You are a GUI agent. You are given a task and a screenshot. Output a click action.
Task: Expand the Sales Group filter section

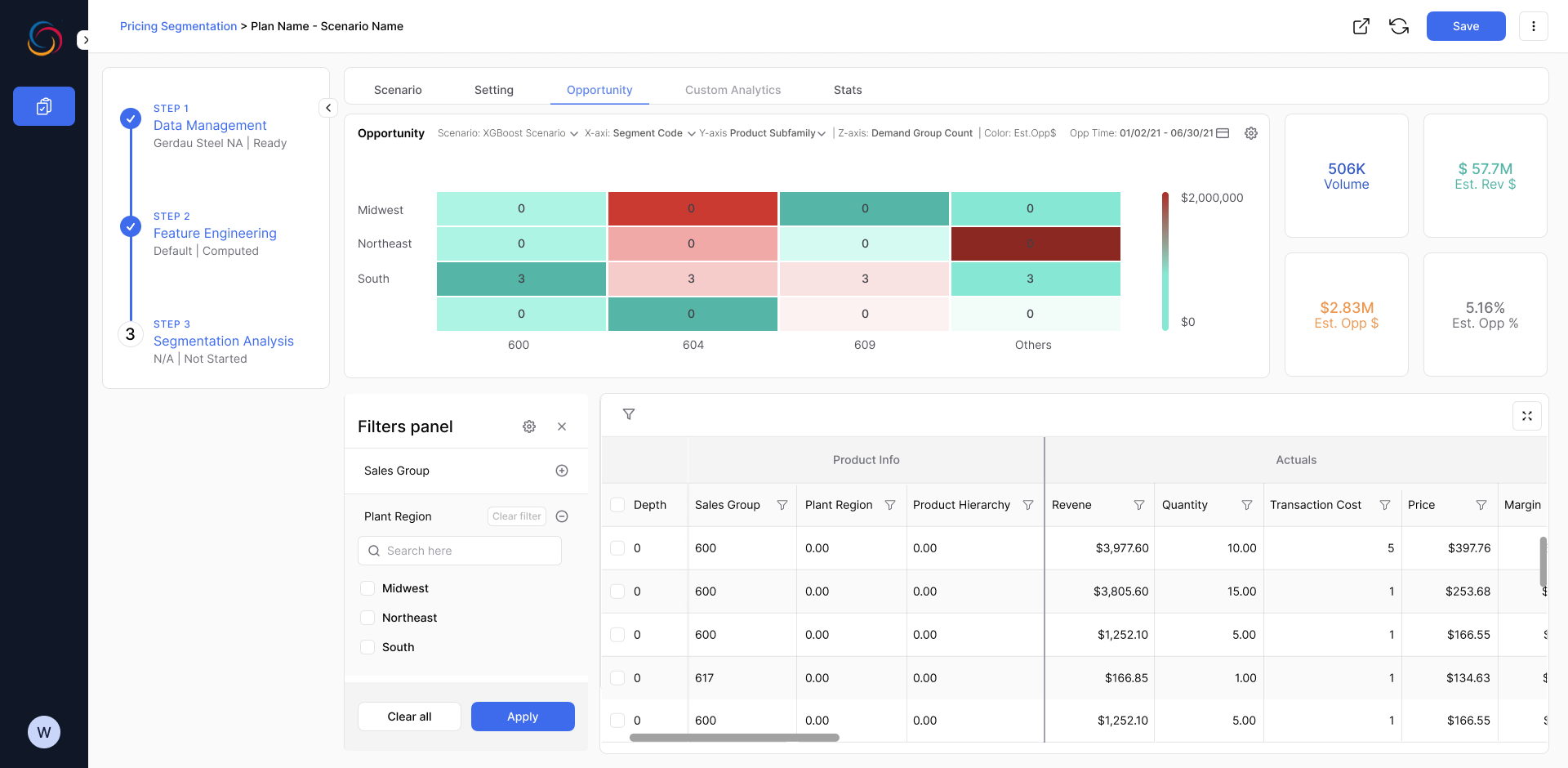tap(562, 471)
